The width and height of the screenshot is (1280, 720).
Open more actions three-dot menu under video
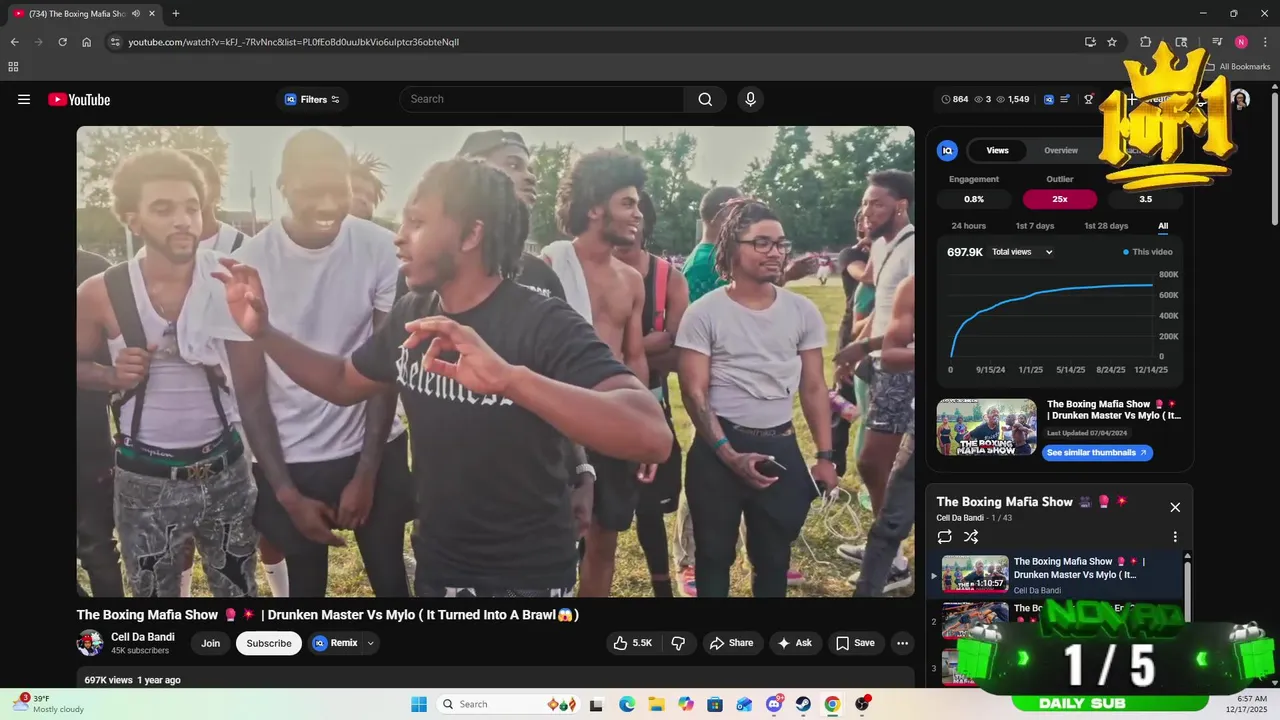click(x=902, y=643)
